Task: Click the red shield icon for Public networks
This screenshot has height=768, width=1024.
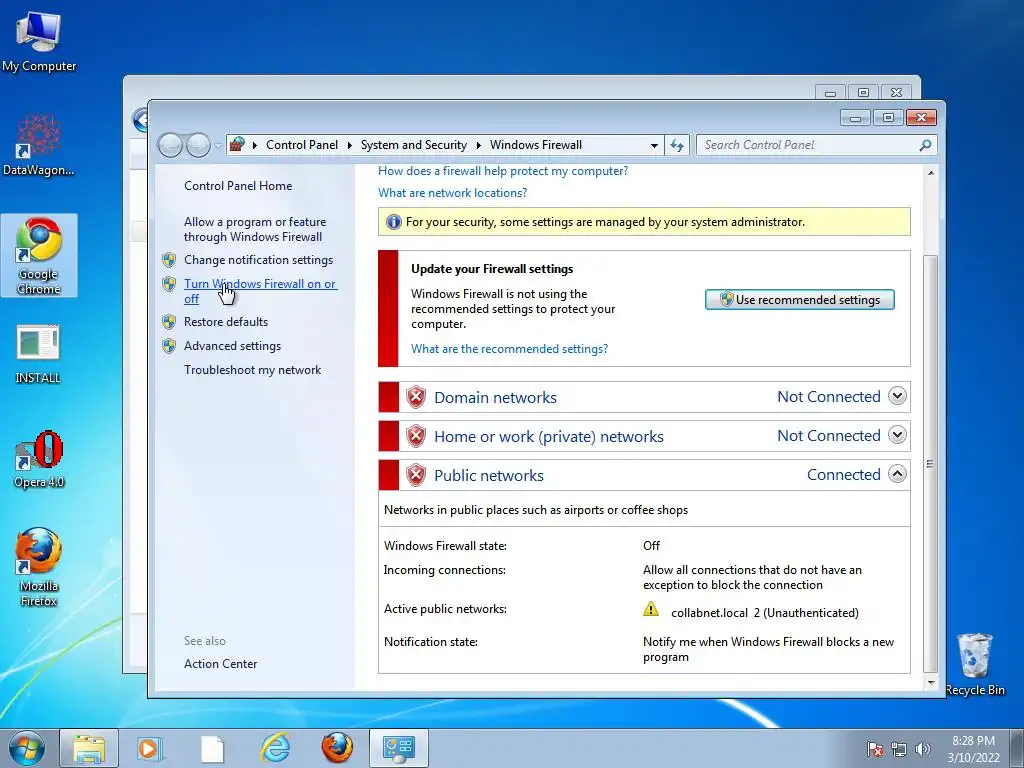Action: click(x=416, y=475)
